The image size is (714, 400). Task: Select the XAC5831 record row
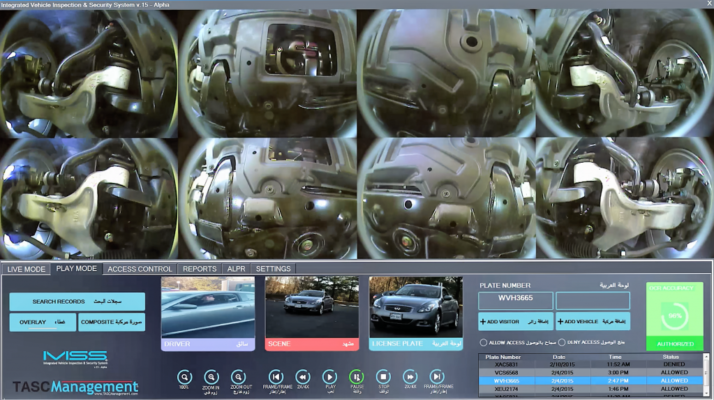coord(590,364)
